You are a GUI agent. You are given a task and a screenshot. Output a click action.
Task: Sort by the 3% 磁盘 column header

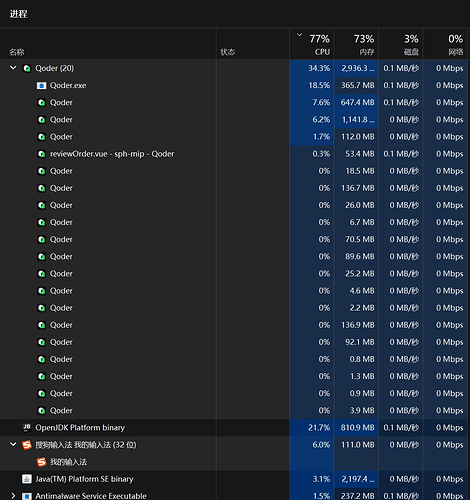click(401, 44)
